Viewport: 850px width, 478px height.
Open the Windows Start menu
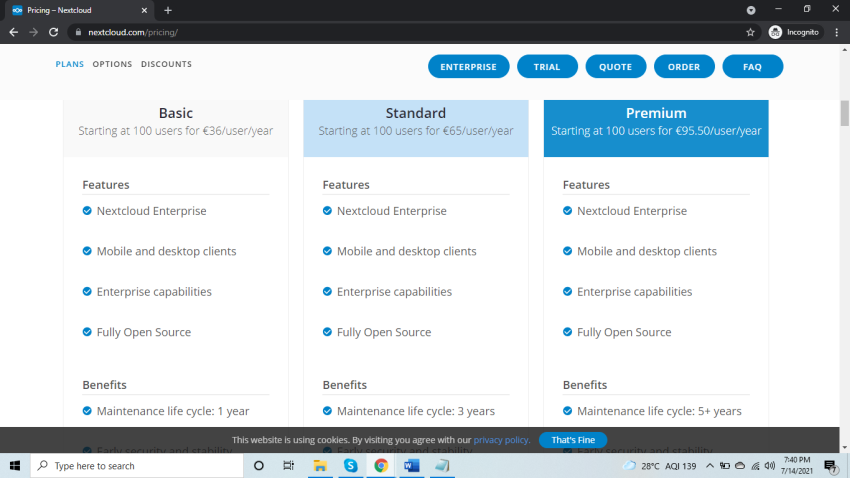pos(15,466)
